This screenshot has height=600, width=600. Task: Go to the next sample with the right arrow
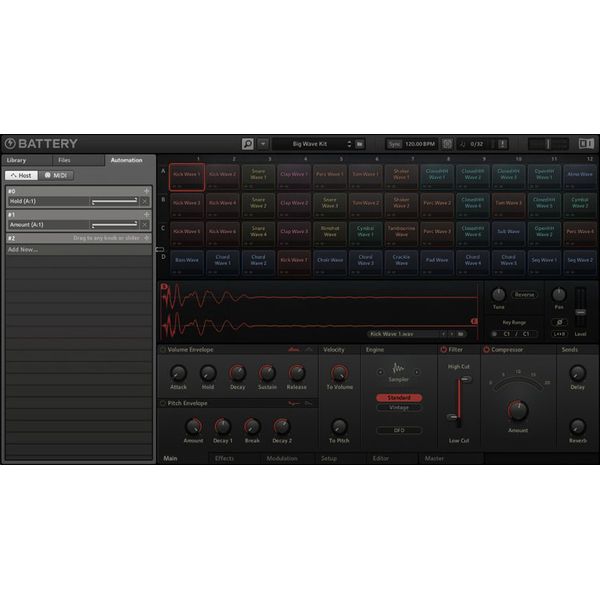pyautogui.click(x=452, y=334)
